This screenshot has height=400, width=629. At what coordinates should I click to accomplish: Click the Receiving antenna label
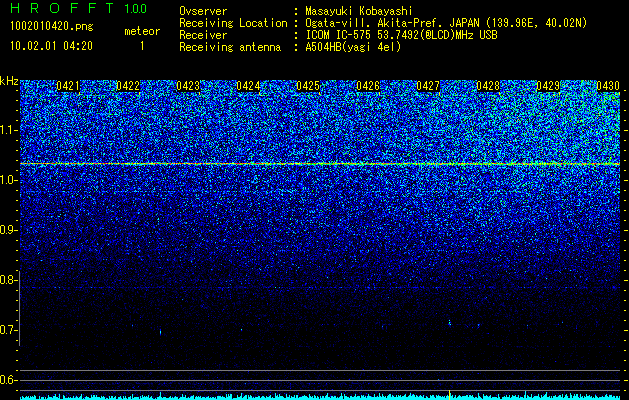point(230,47)
